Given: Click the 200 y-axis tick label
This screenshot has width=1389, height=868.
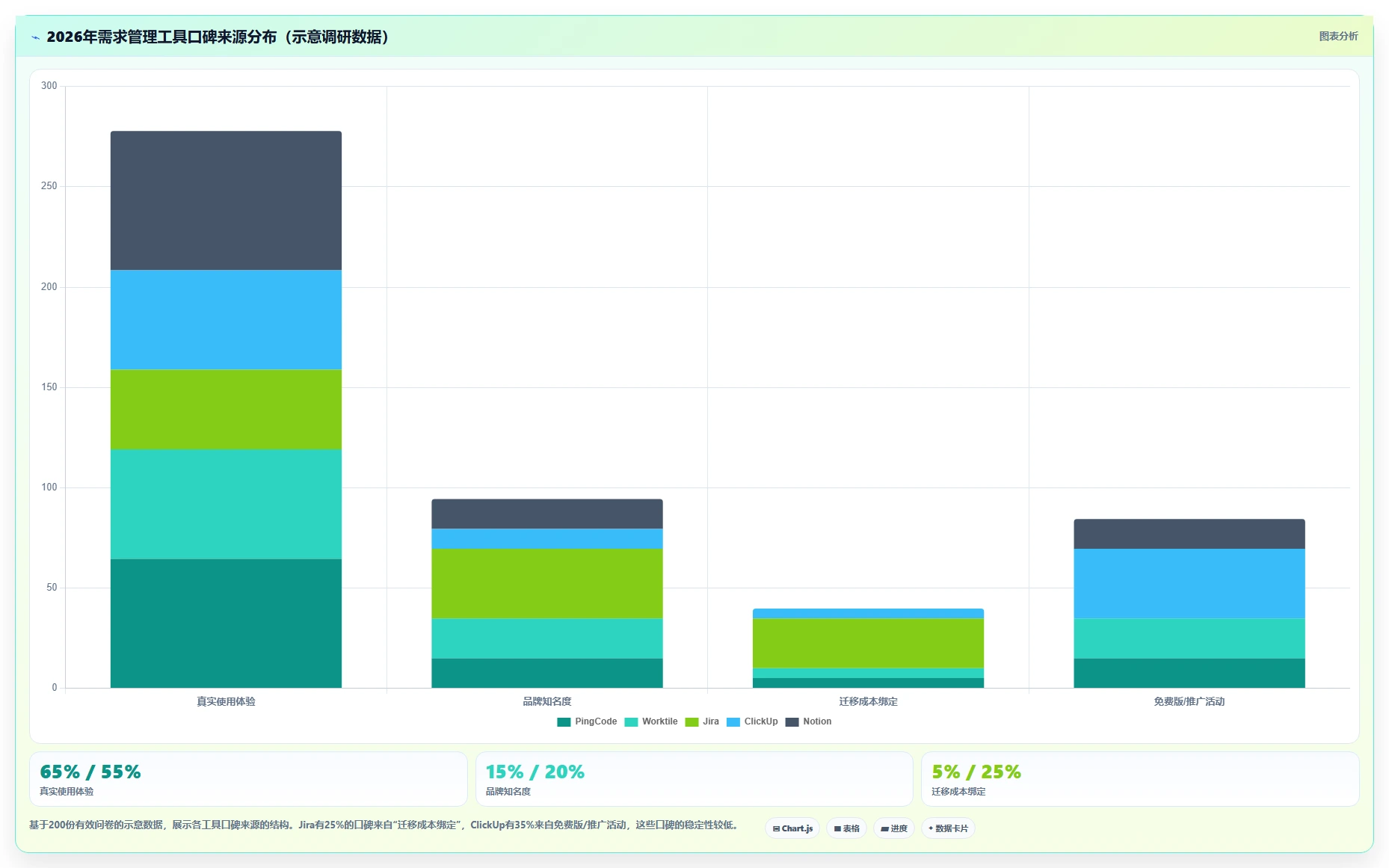Looking at the screenshot, I should 49,287.
